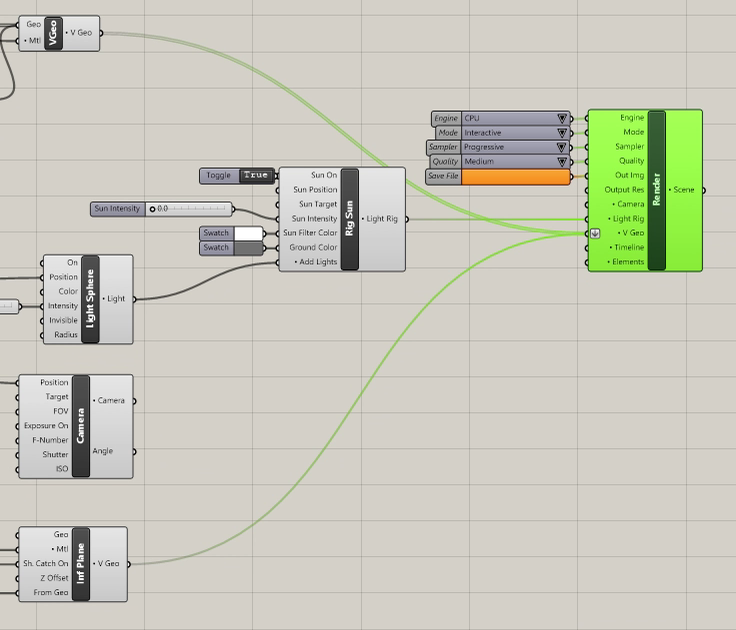Click Camera's Exposure On input
The width and height of the screenshot is (736, 630).
coord(46,426)
